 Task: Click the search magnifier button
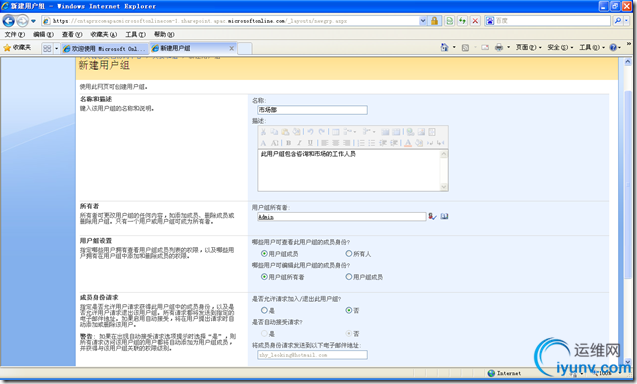[x=618, y=21]
